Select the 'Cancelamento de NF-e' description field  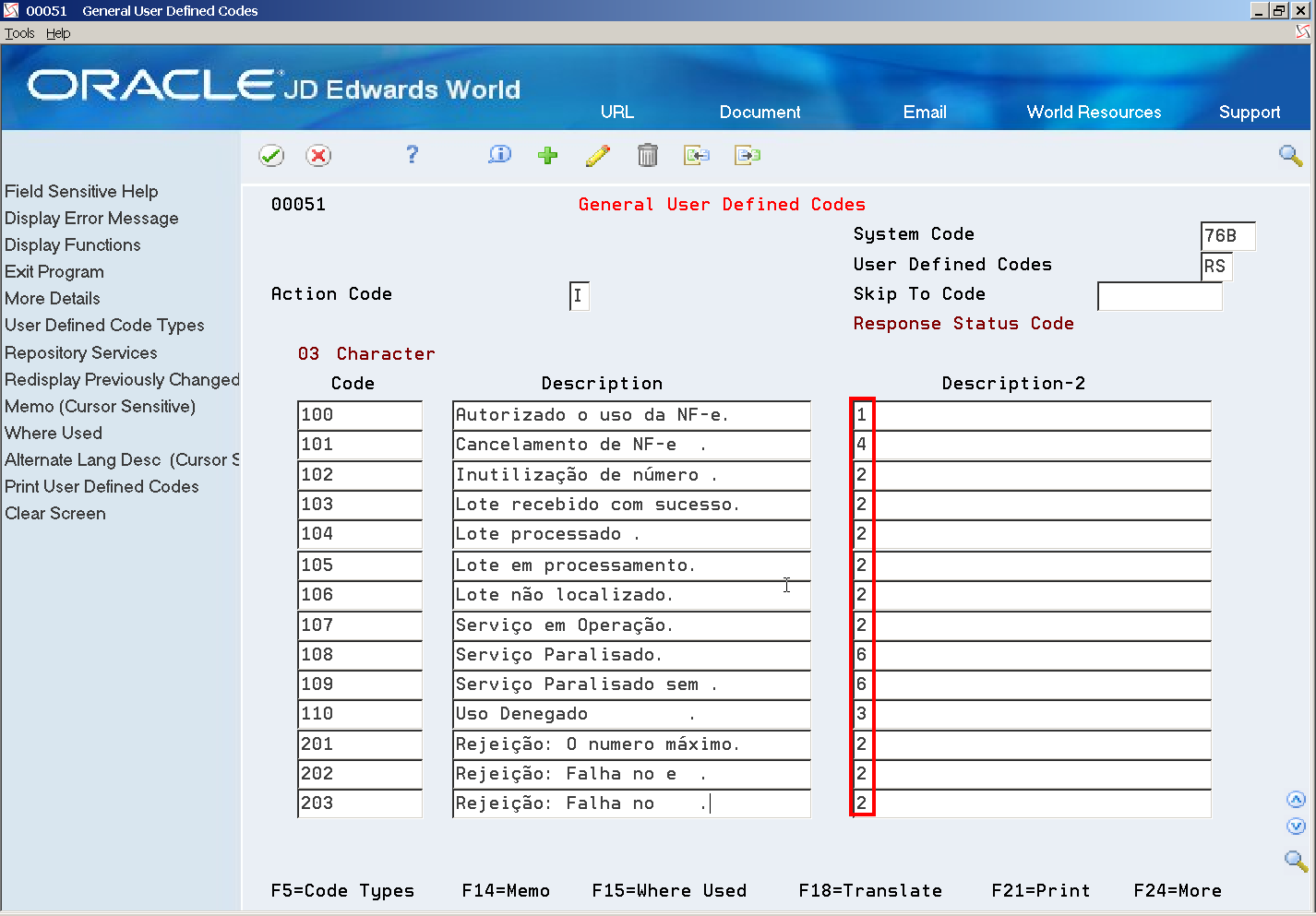631,445
